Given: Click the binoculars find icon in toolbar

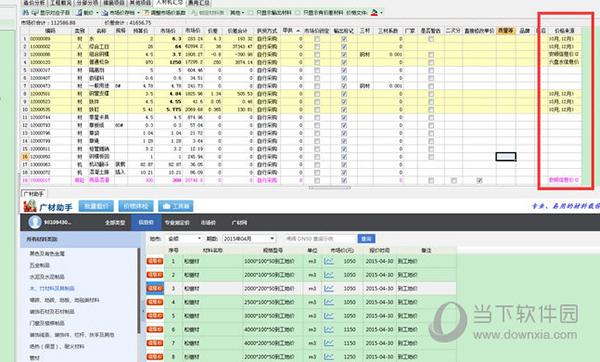Looking at the screenshot, I should tap(26, 13).
